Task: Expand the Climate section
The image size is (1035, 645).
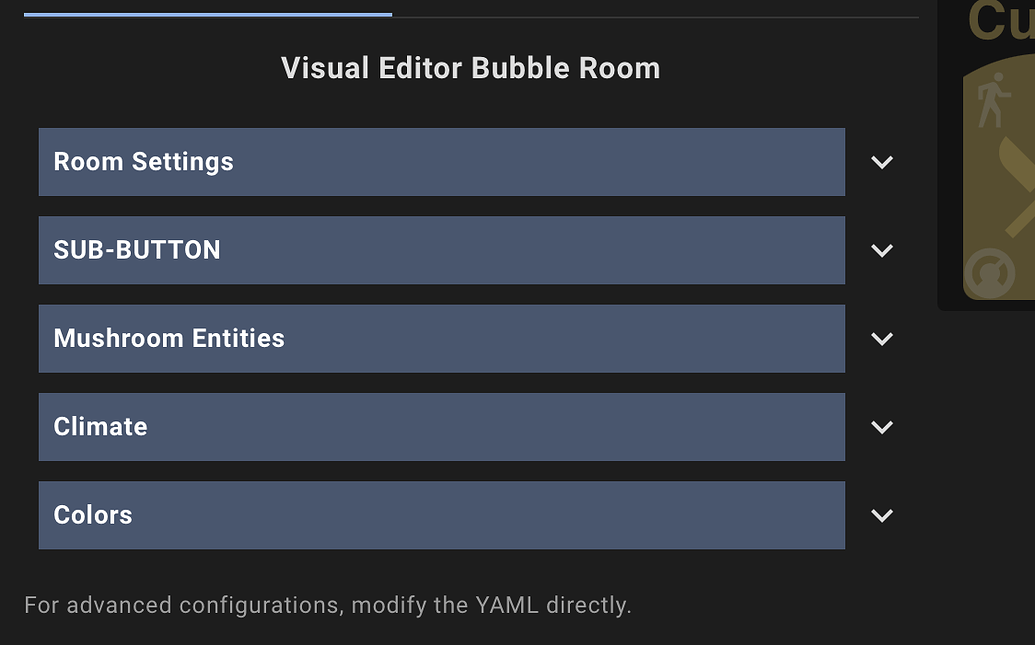Action: point(442,426)
